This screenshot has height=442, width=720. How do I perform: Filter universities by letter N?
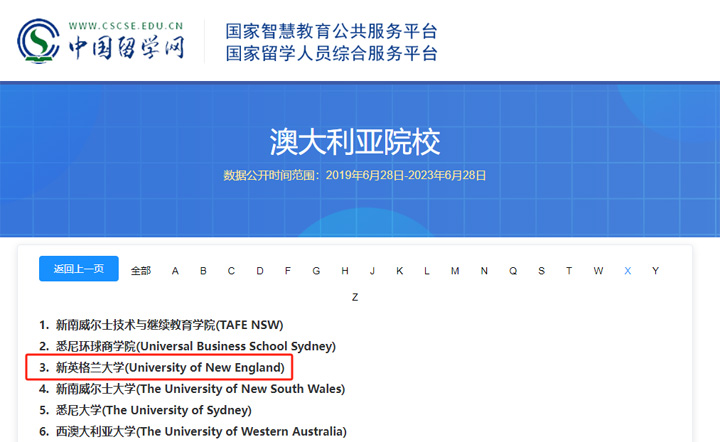[x=484, y=271]
